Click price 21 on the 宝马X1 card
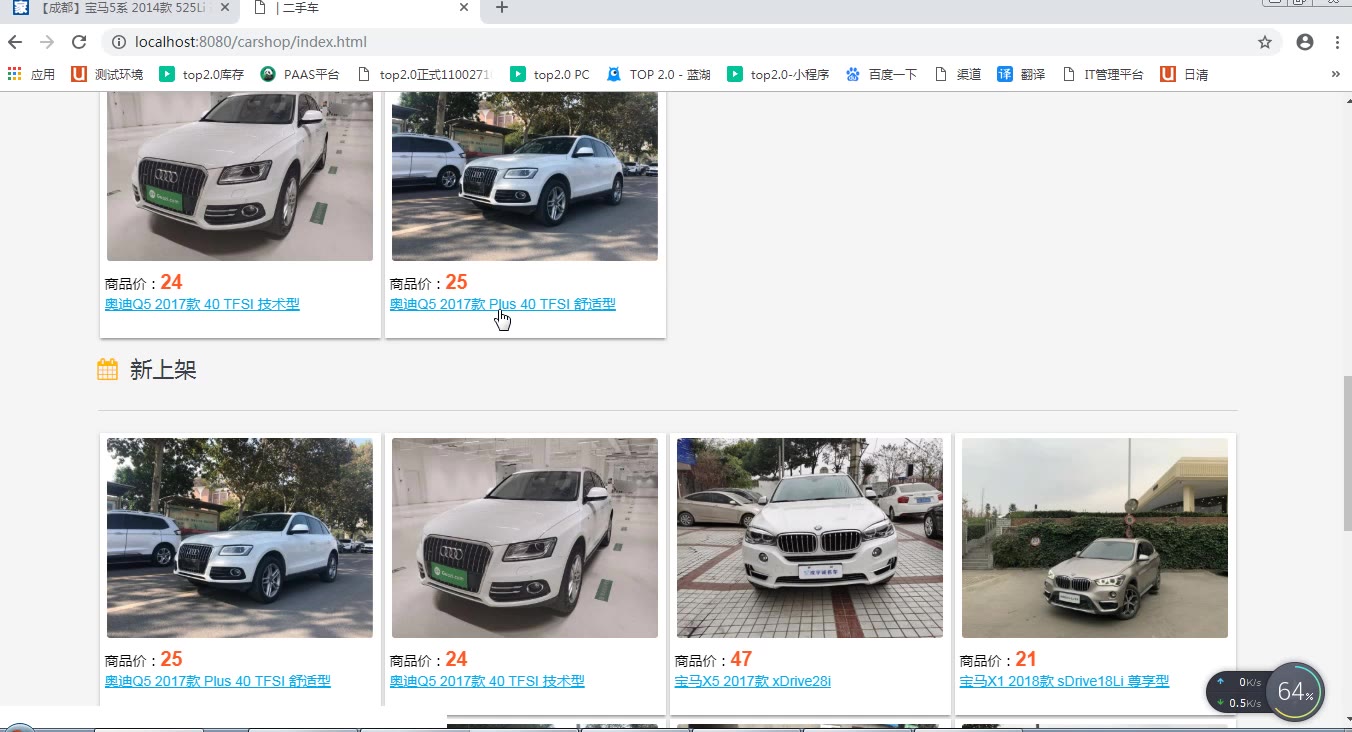1352x732 pixels. [1026, 659]
